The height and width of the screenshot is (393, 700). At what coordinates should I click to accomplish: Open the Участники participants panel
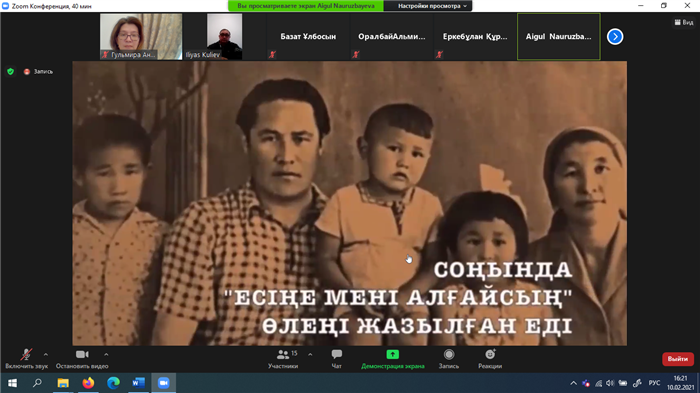283,359
